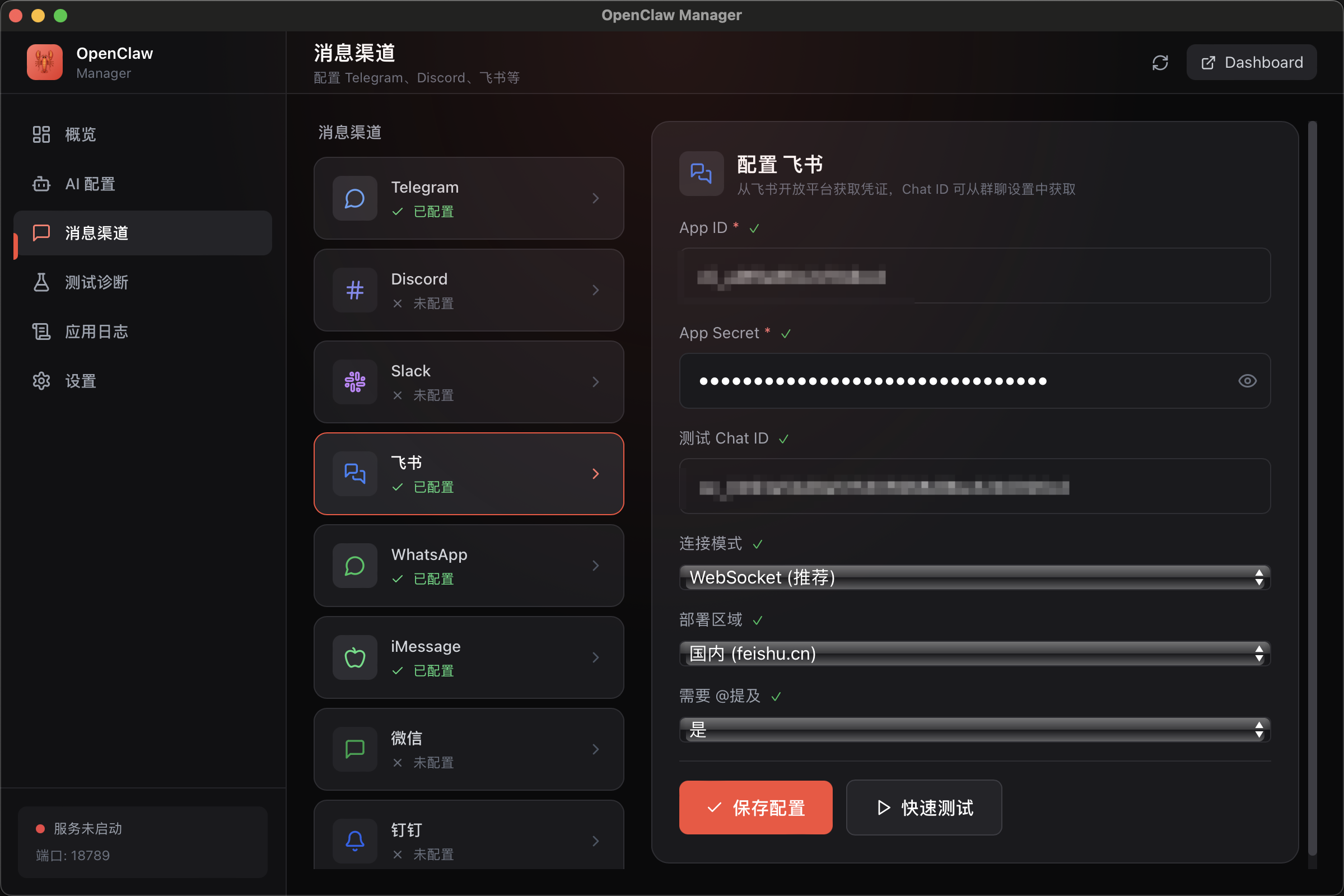The image size is (1344, 896).
Task: Open 测试诊断 in the sidebar
Action: click(142, 282)
